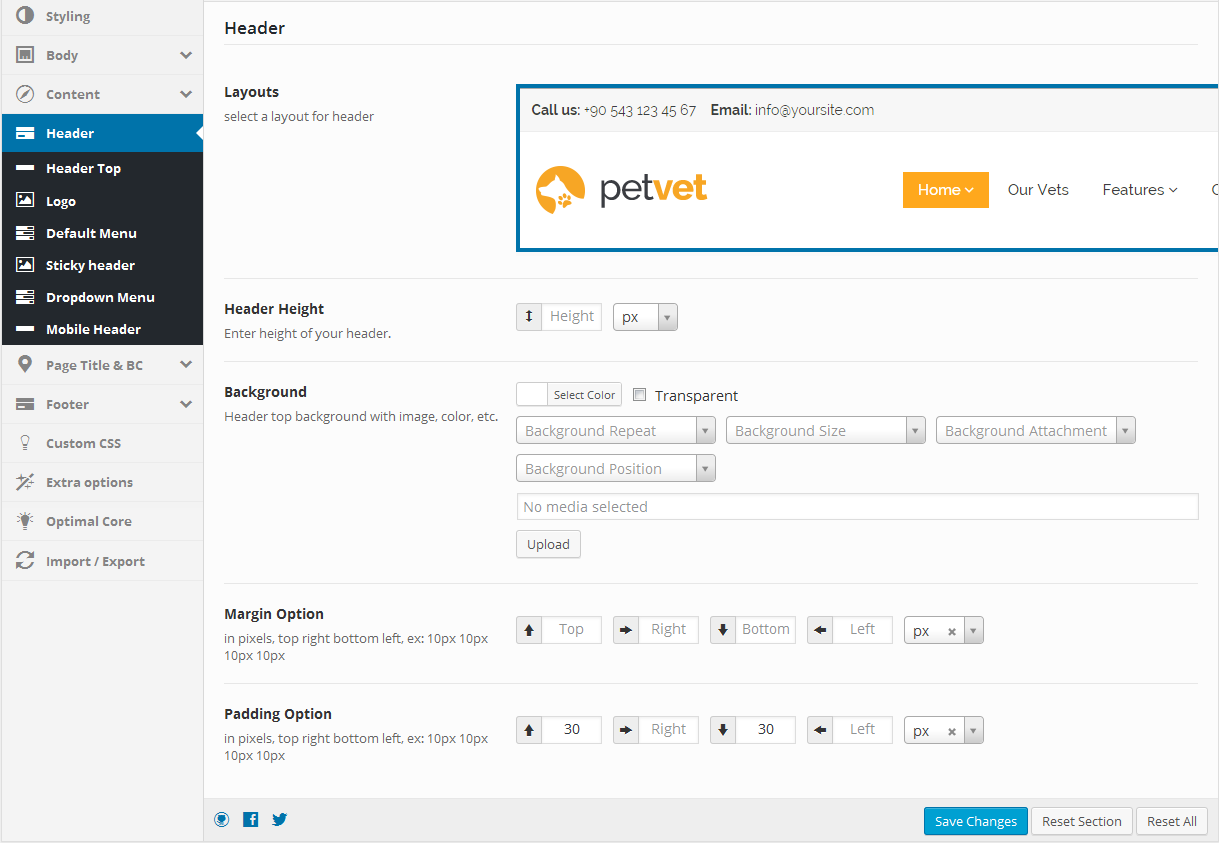Click the Custom CSS lightbulb icon

tap(25, 442)
